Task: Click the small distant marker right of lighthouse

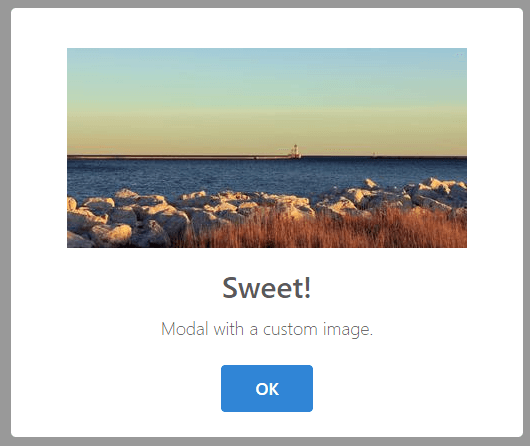Action: (374, 155)
